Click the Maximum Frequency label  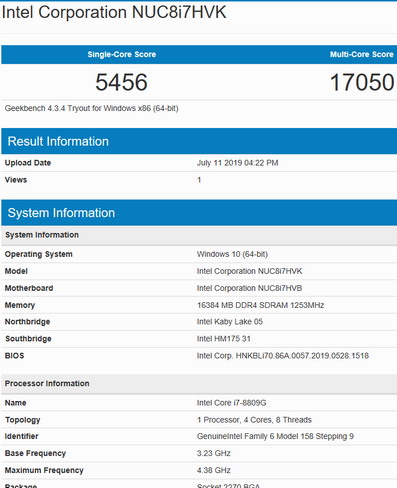tap(44, 471)
